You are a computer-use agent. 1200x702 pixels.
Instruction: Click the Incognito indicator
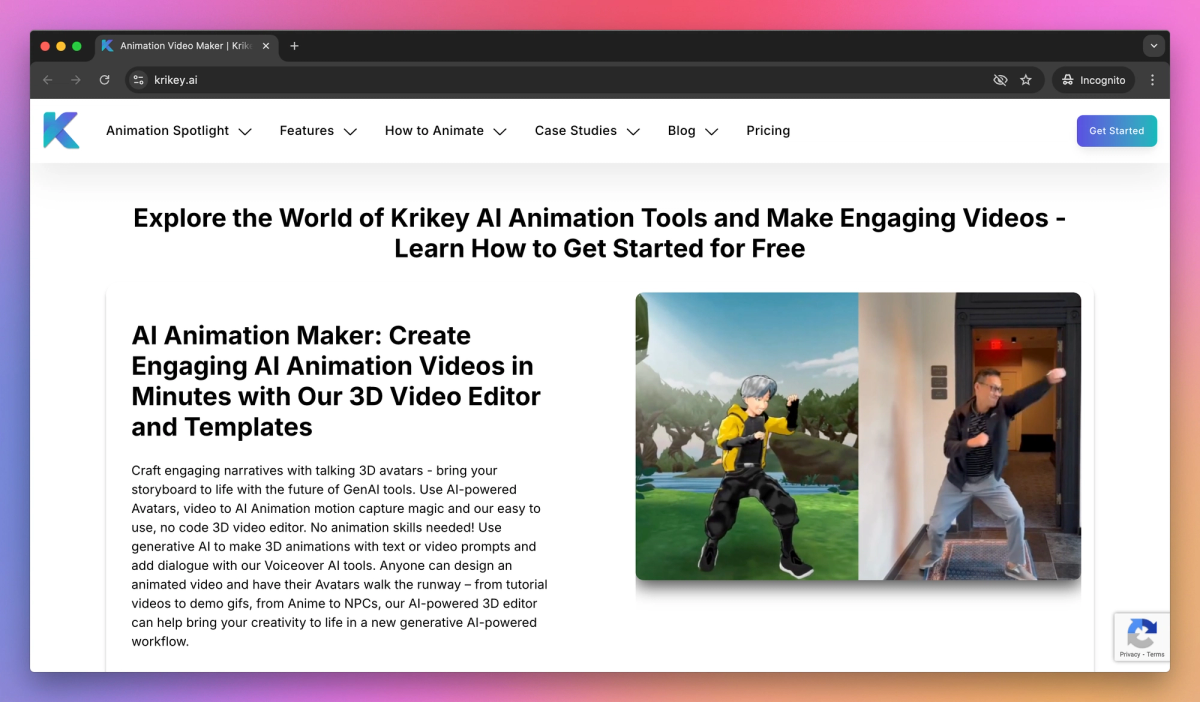1094,80
